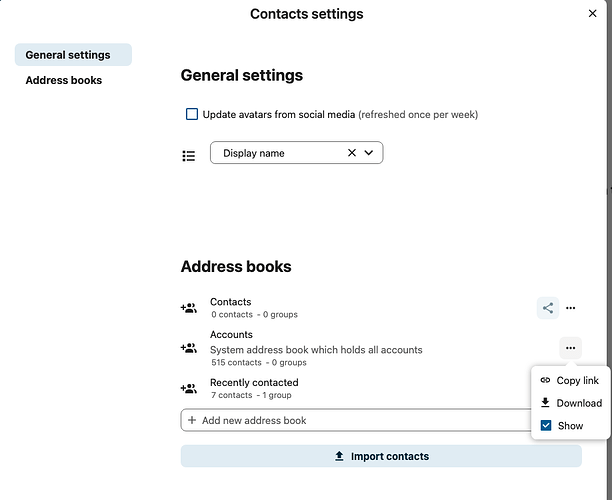Viewport: 612px width, 500px height.
Task: Expand the Display name dropdown arrow
Action: 369,153
